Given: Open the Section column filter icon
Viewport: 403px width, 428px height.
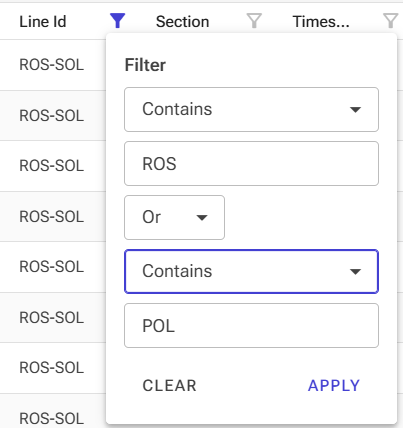Looking at the screenshot, I should (x=254, y=21).
